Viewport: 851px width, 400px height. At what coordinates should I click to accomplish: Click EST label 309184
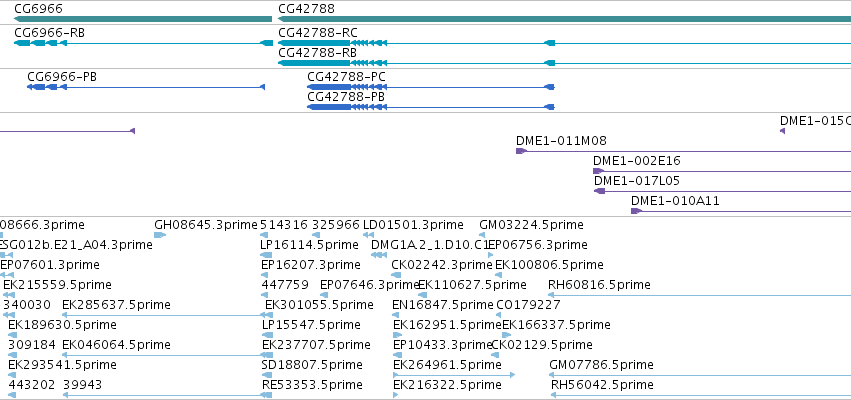[32, 346]
